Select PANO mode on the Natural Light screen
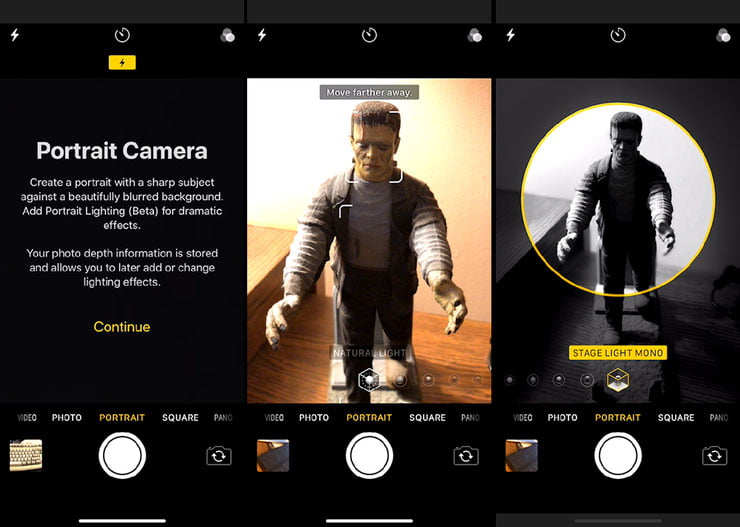 (x=470, y=418)
